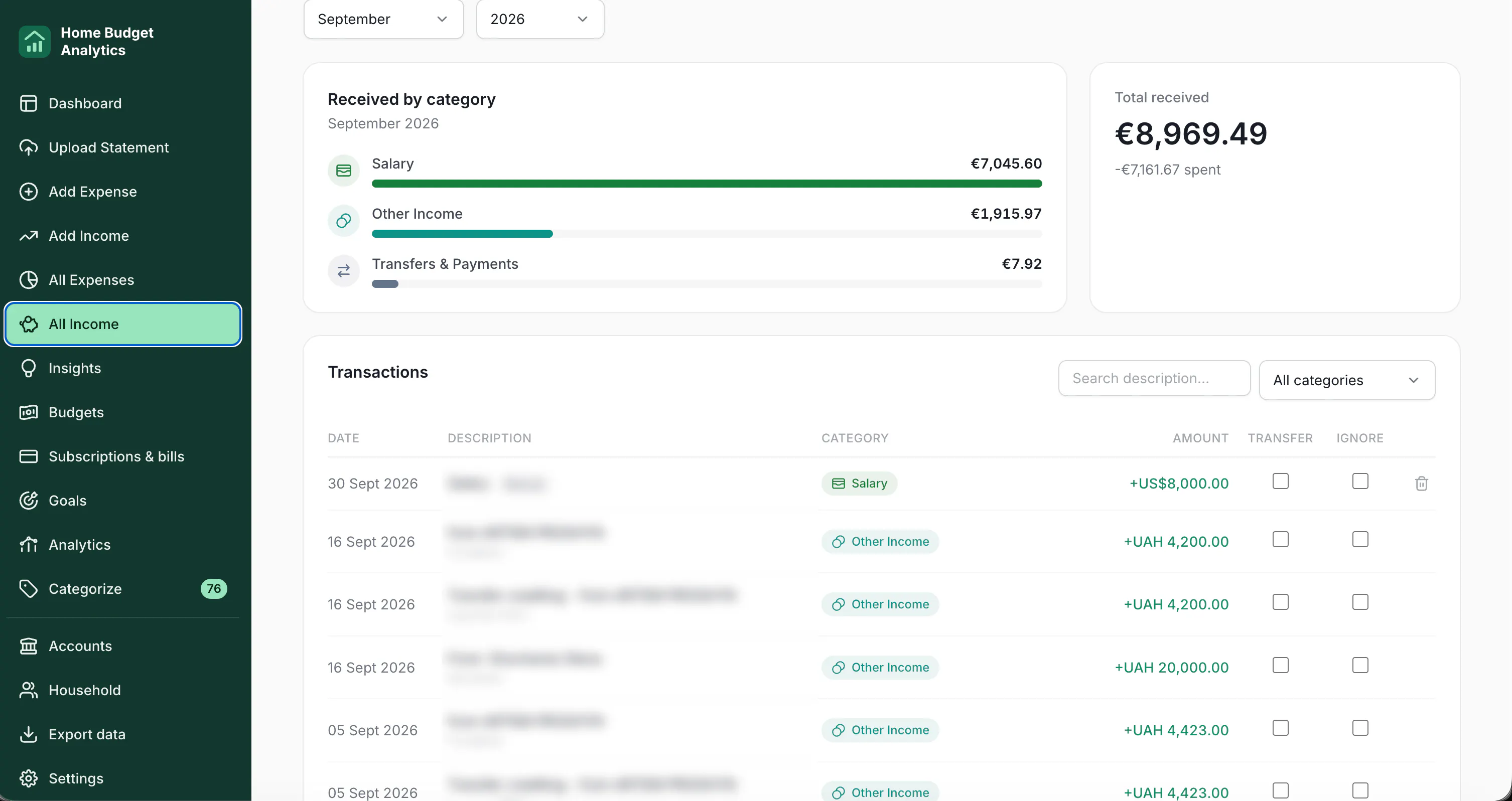Image resolution: width=1512 pixels, height=801 pixels.
Task: Tick Transfer checkbox for UAH 20,000.00 row
Action: click(1280, 666)
